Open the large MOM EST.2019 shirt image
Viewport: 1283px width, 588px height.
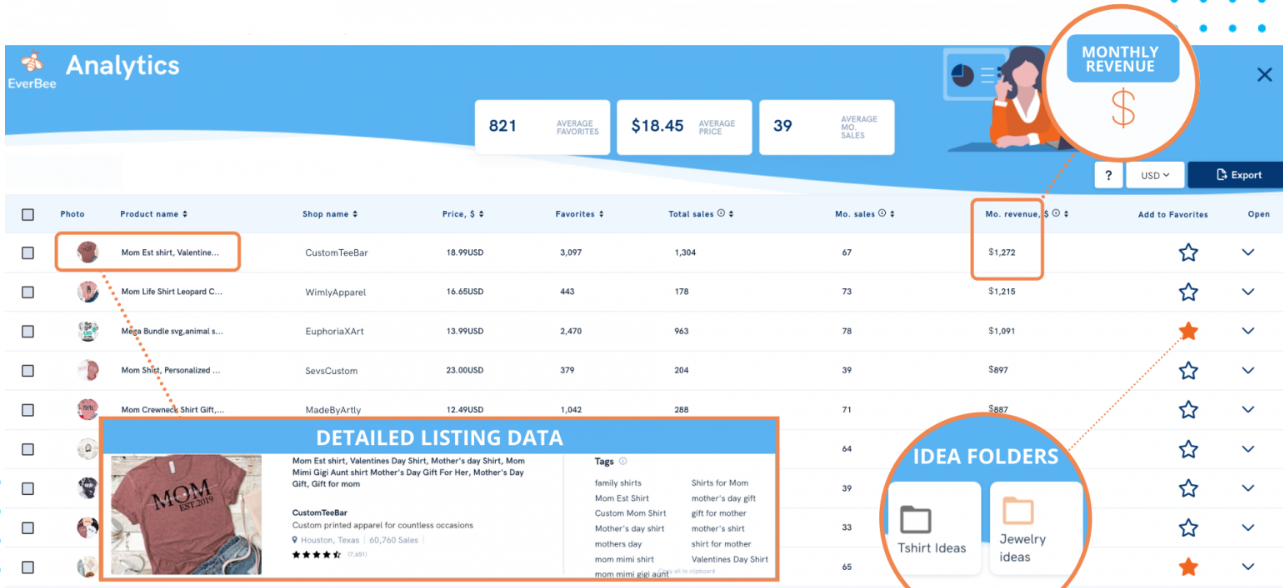(186, 515)
